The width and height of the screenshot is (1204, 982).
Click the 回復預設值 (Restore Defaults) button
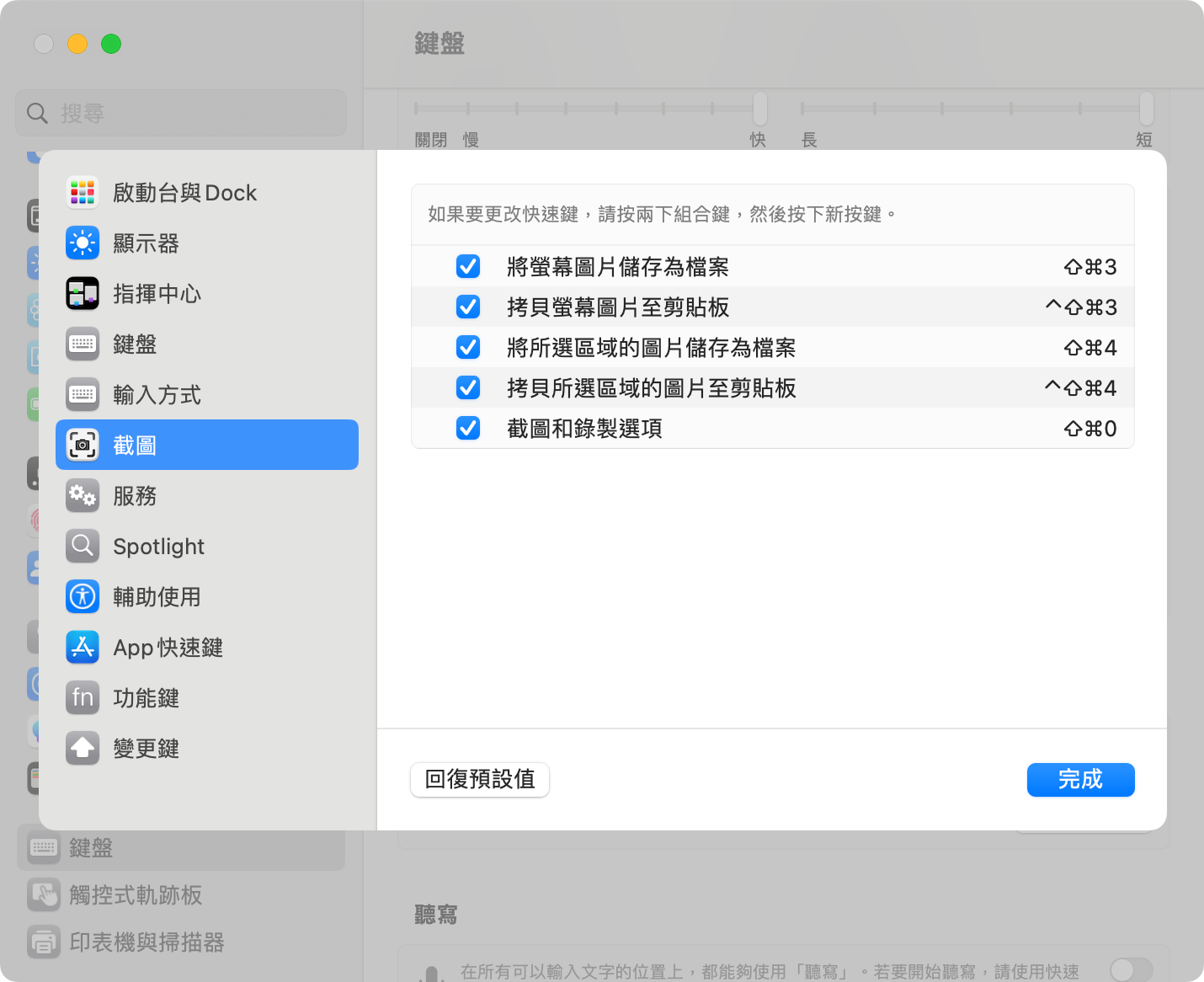coord(480,780)
